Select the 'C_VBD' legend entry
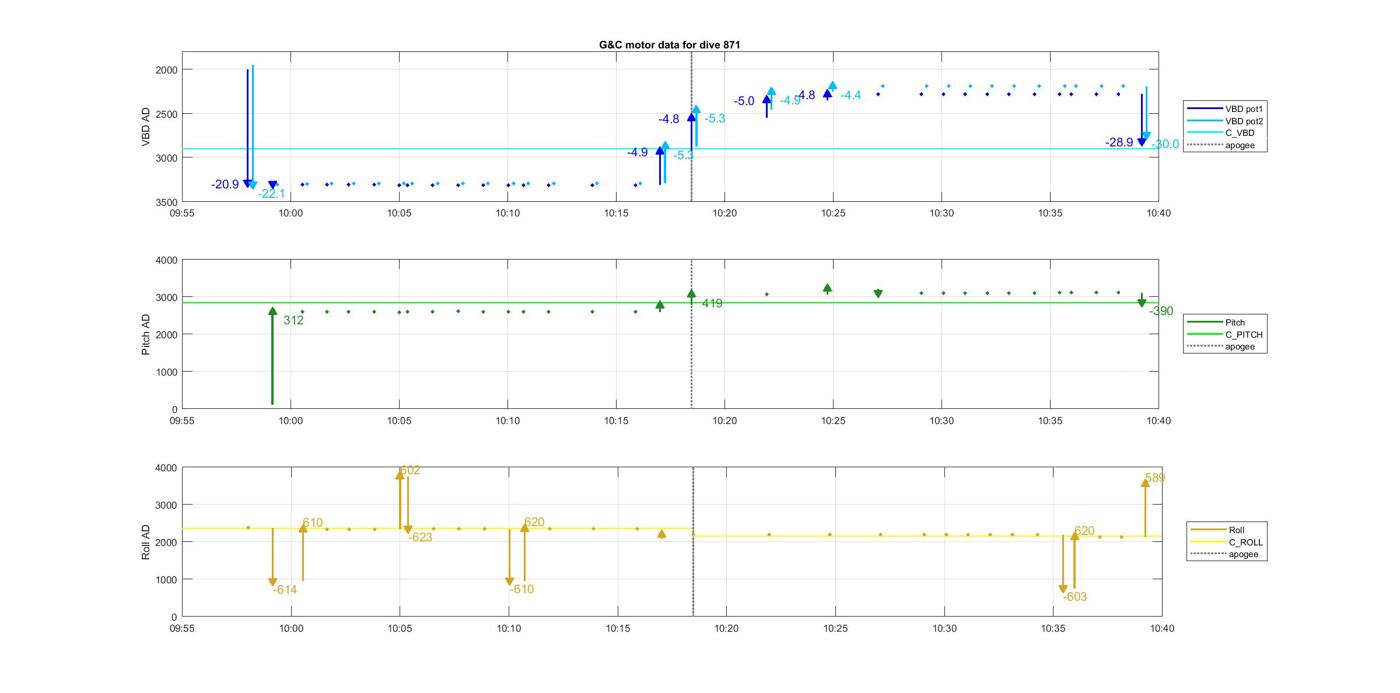The width and height of the screenshot is (1400, 693). point(1239,133)
